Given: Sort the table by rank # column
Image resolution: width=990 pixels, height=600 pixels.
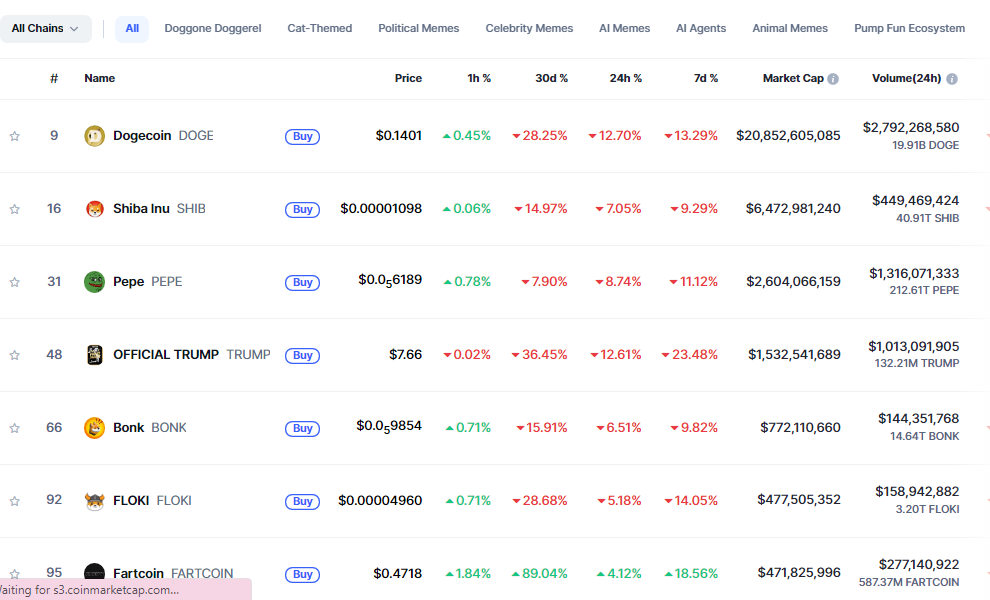Looking at the screenshot, I should point(54,78).
